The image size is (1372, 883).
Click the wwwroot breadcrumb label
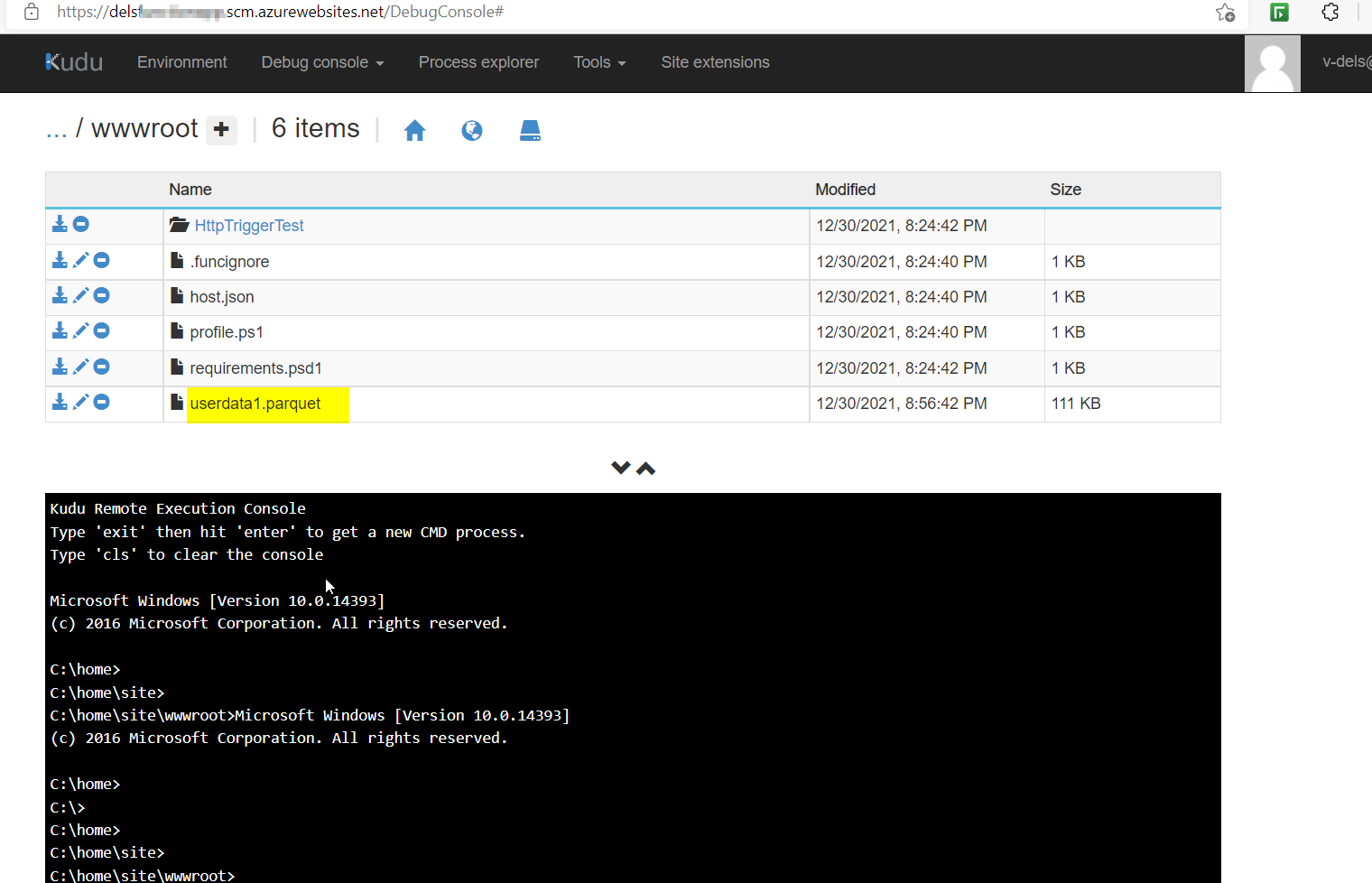click(x=144, y=128)
